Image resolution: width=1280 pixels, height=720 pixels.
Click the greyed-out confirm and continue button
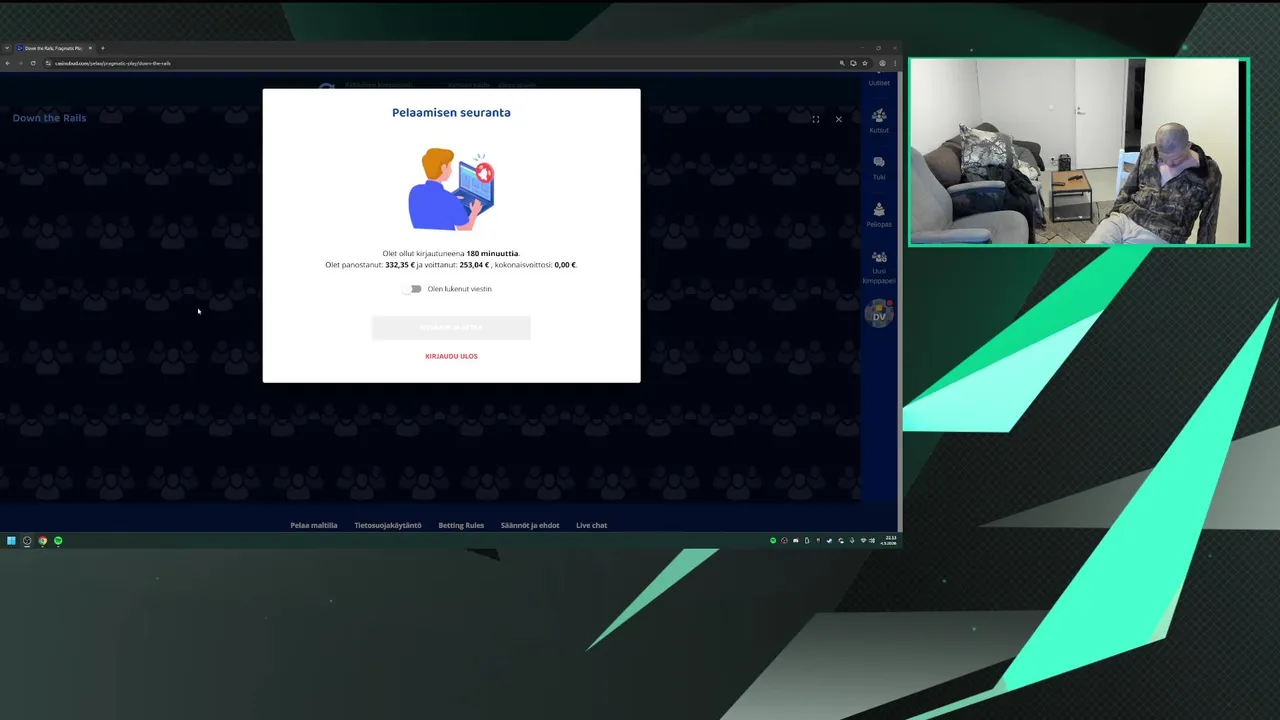451,327
